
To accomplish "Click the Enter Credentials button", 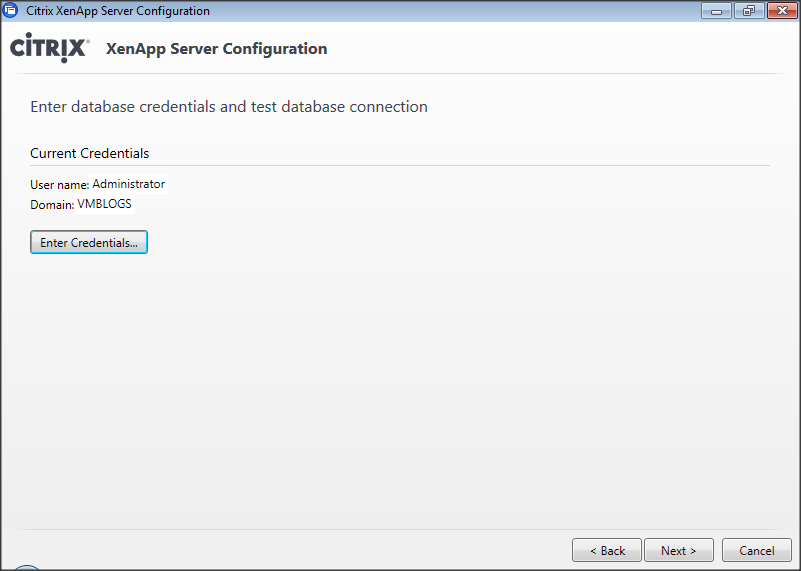I will pos(89,243).
